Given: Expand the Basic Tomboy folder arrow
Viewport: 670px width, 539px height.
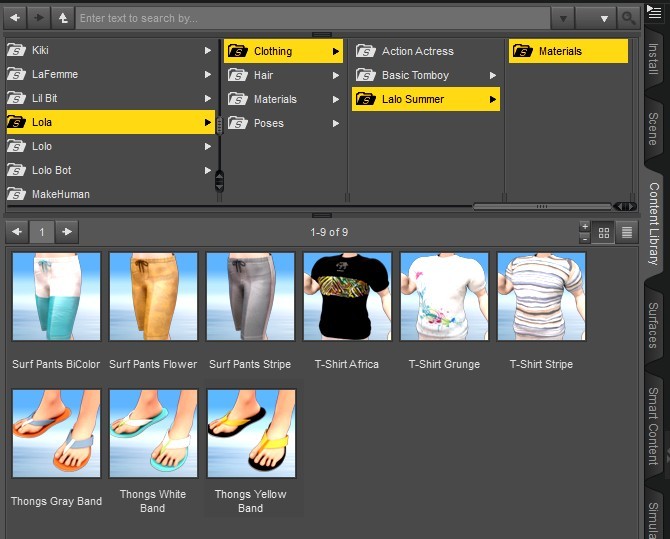Looking at the screenshot, I should (493, 75).
